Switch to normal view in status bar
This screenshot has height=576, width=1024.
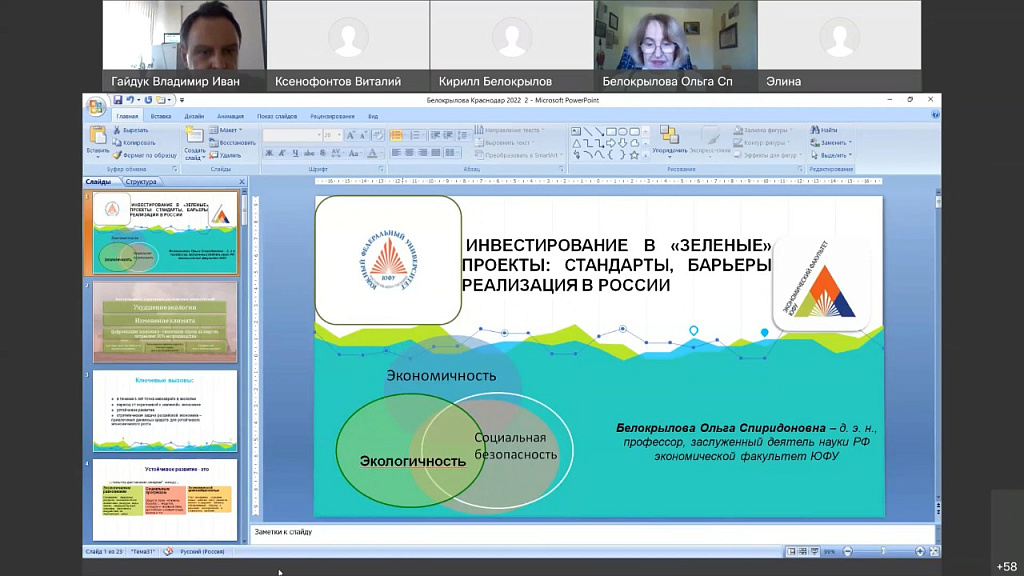791,552
